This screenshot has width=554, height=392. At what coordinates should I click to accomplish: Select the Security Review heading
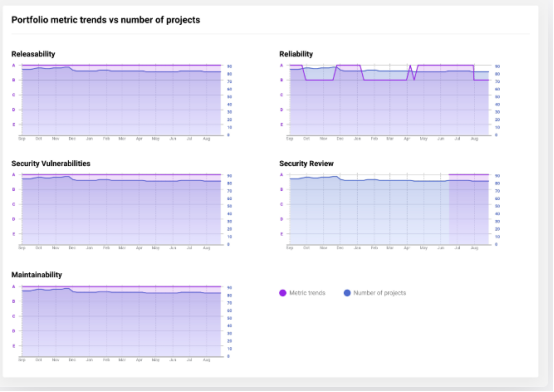tap(306, 163)
